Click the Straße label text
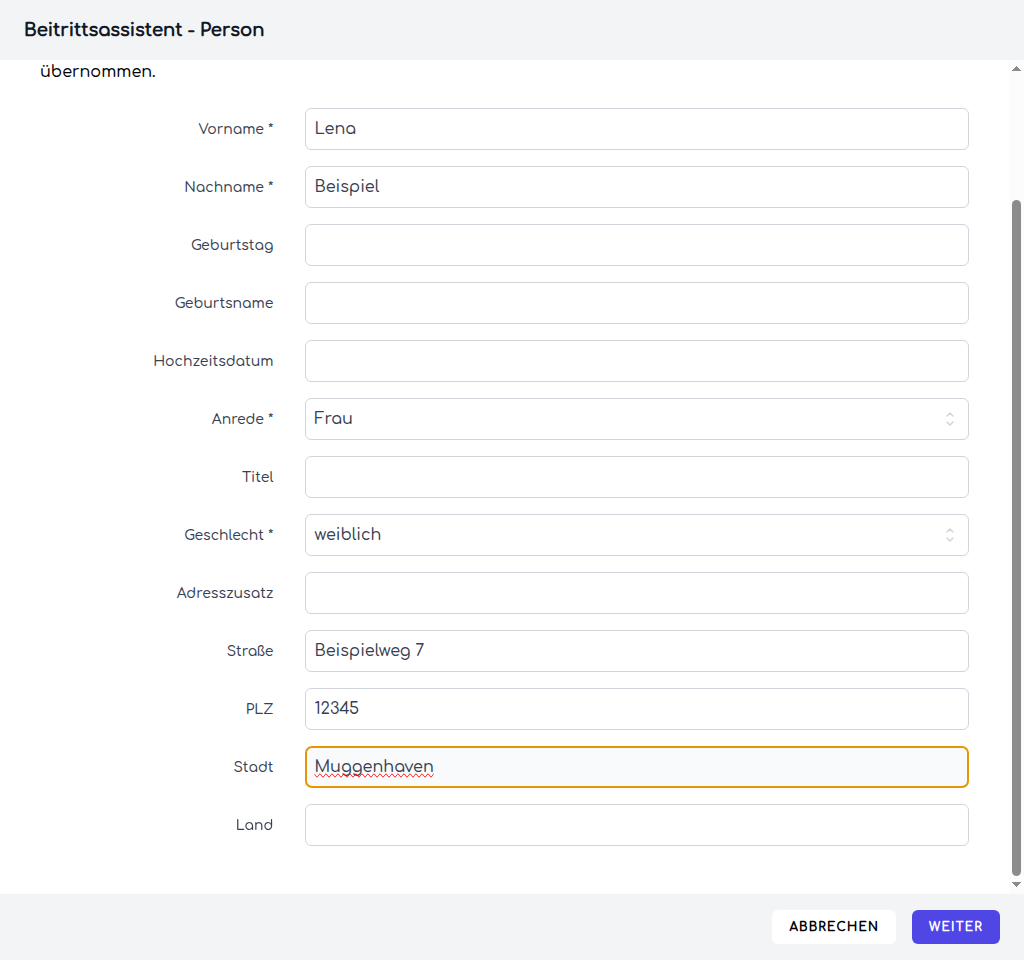Screen dimensions: 1024x960 point(250,651)
